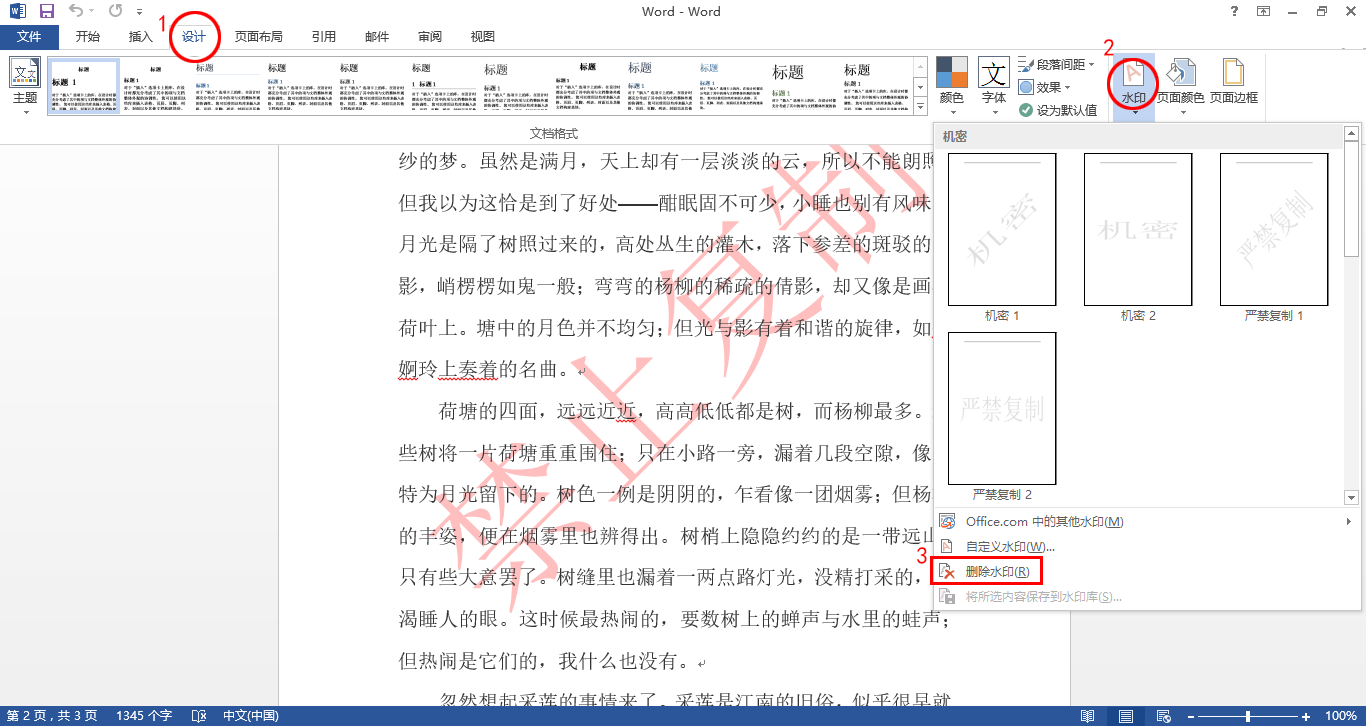Open the 颜色 (Colors) theme palette
This screenshot has width=1366, height=726.
952,86
